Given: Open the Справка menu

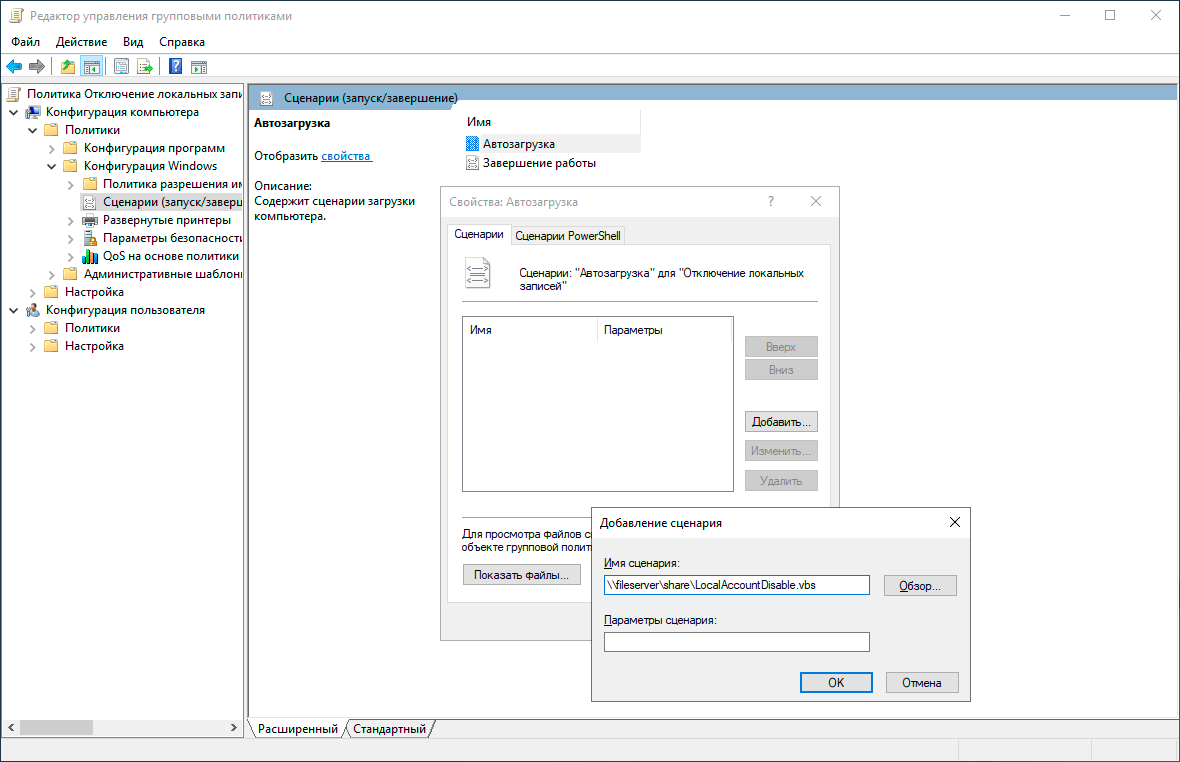Looking at the screenshot, I should pos(182,42).
